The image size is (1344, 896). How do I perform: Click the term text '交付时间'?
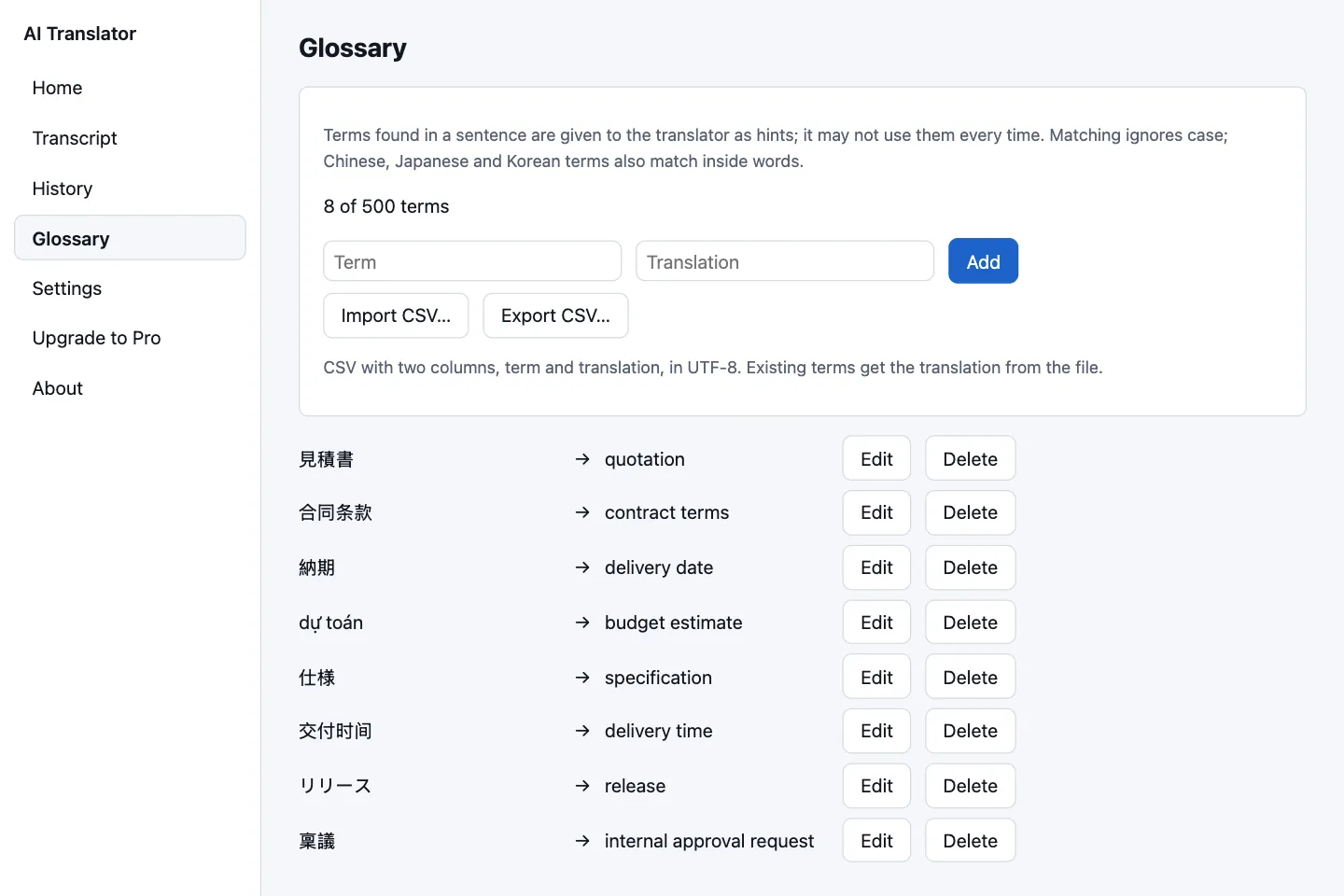tap(335, 731)
